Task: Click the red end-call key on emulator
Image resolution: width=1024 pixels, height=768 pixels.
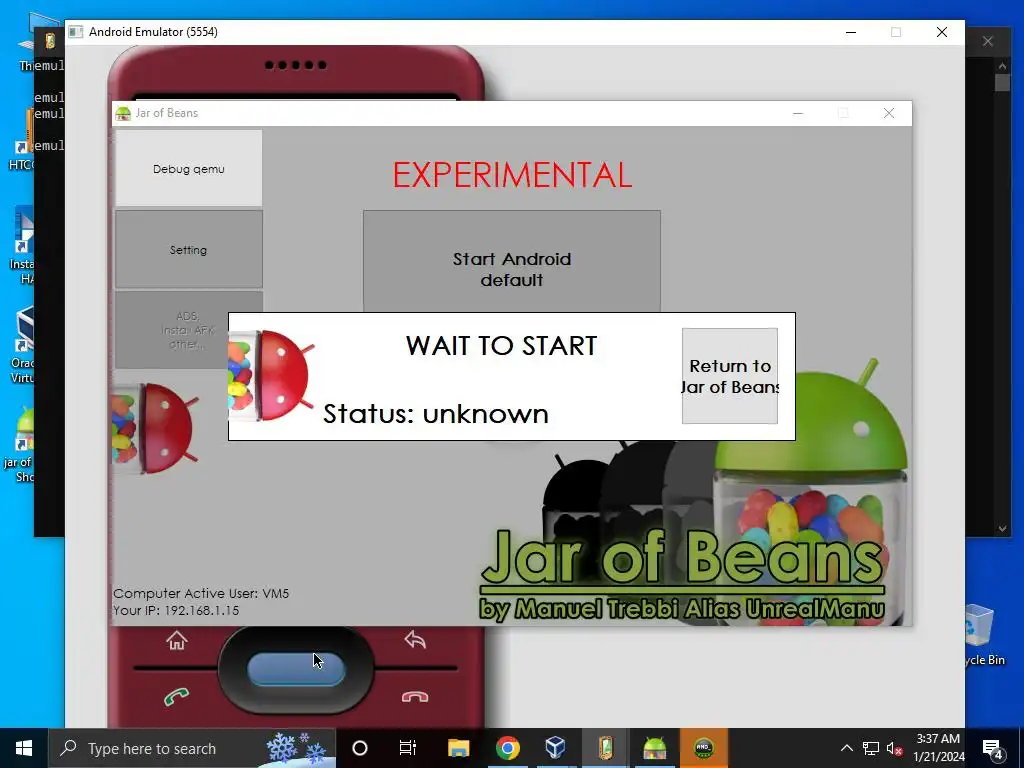Action: click(415, 697)
